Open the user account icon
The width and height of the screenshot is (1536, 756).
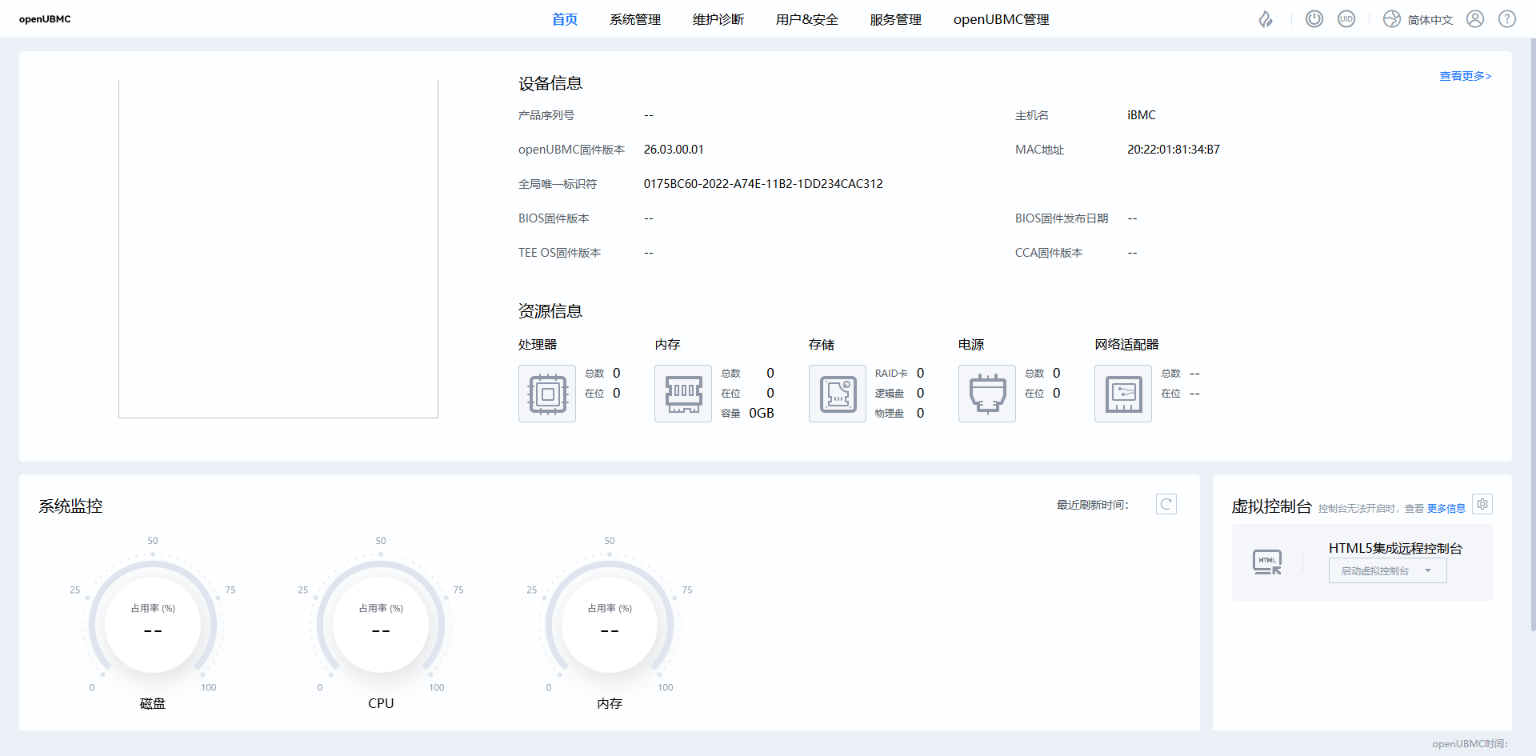1475,19
